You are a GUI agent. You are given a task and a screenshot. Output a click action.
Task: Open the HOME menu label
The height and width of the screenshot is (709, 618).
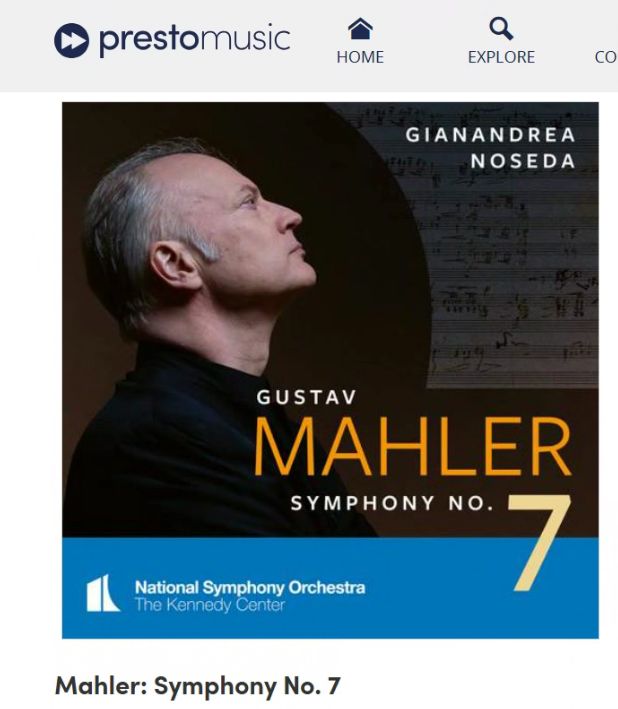pyautogui.click(x=360, y=57)
